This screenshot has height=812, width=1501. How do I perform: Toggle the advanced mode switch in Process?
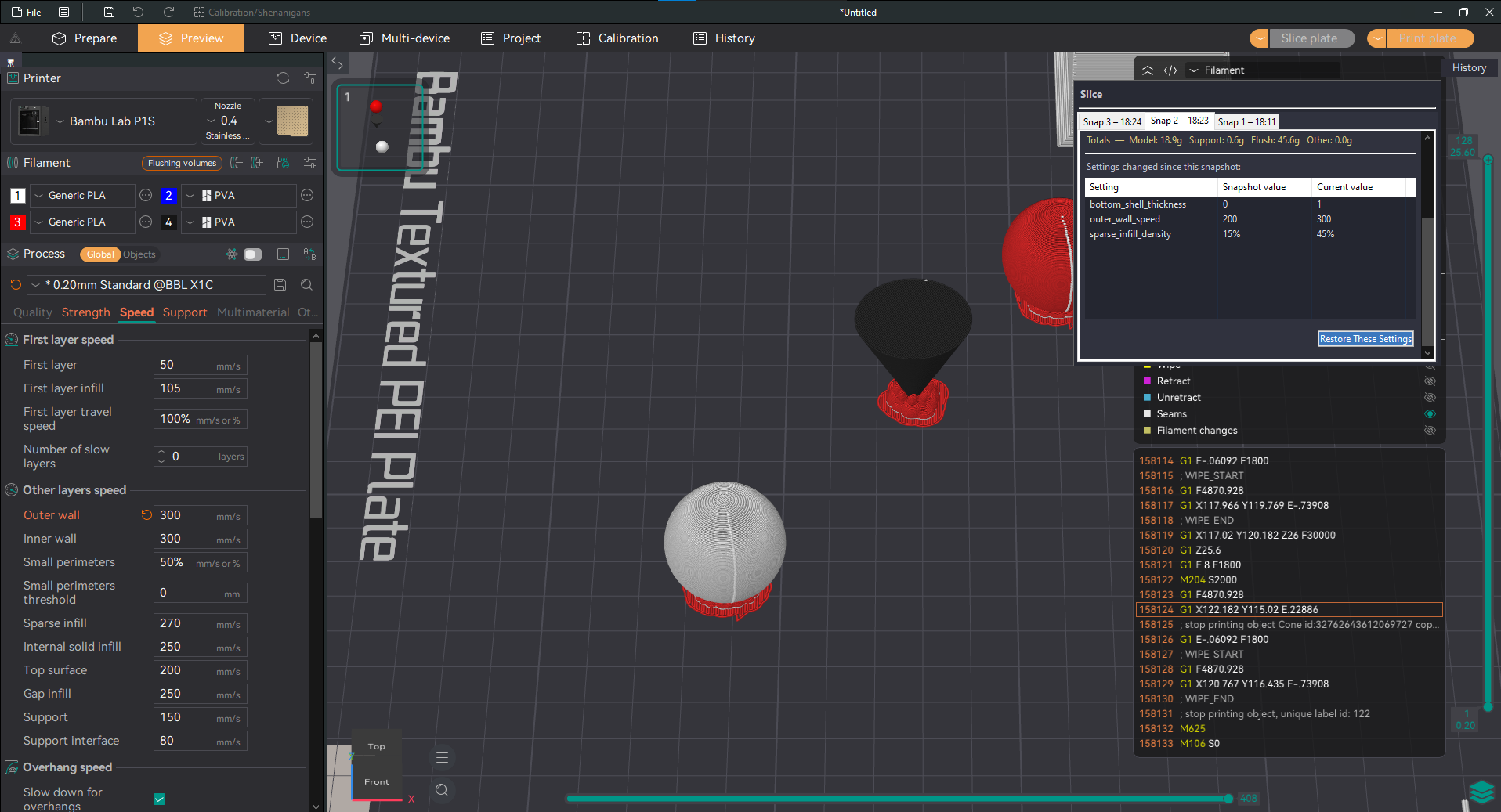coord(252,254)
